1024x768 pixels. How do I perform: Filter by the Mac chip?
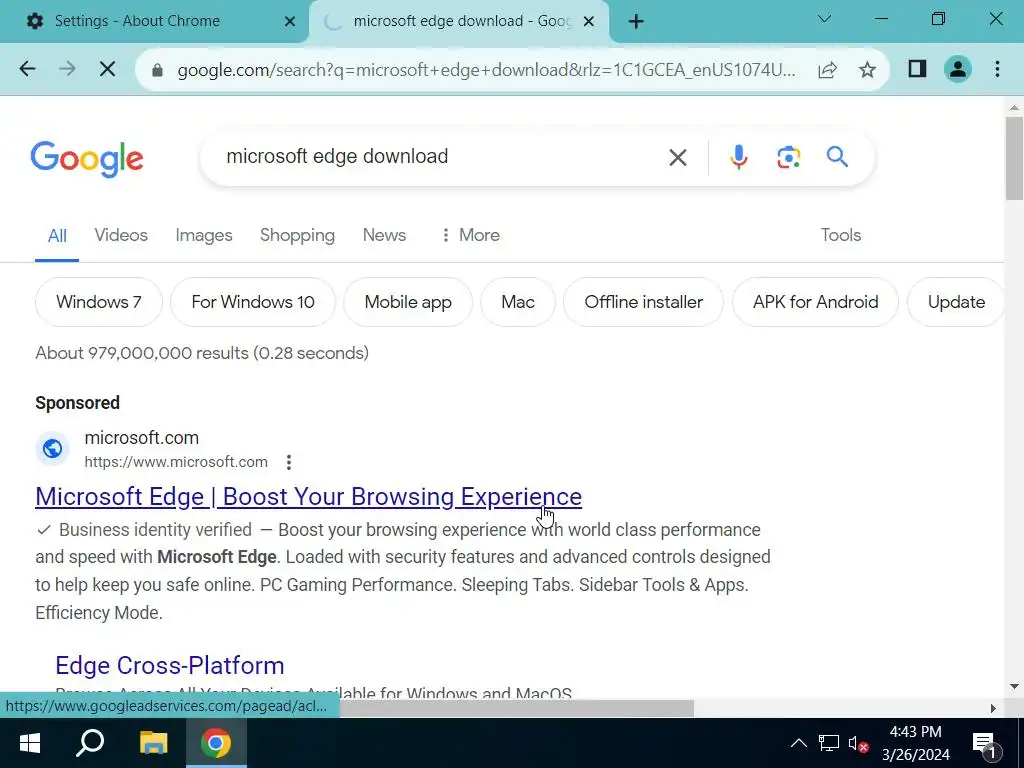tap(517, 302)
